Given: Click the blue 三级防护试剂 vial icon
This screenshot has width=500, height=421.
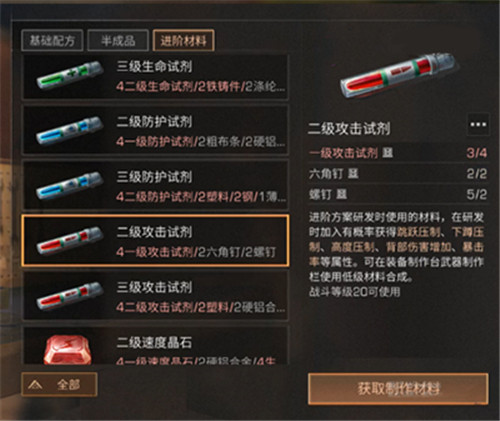Looking at the screenshot, I should 70,186.
